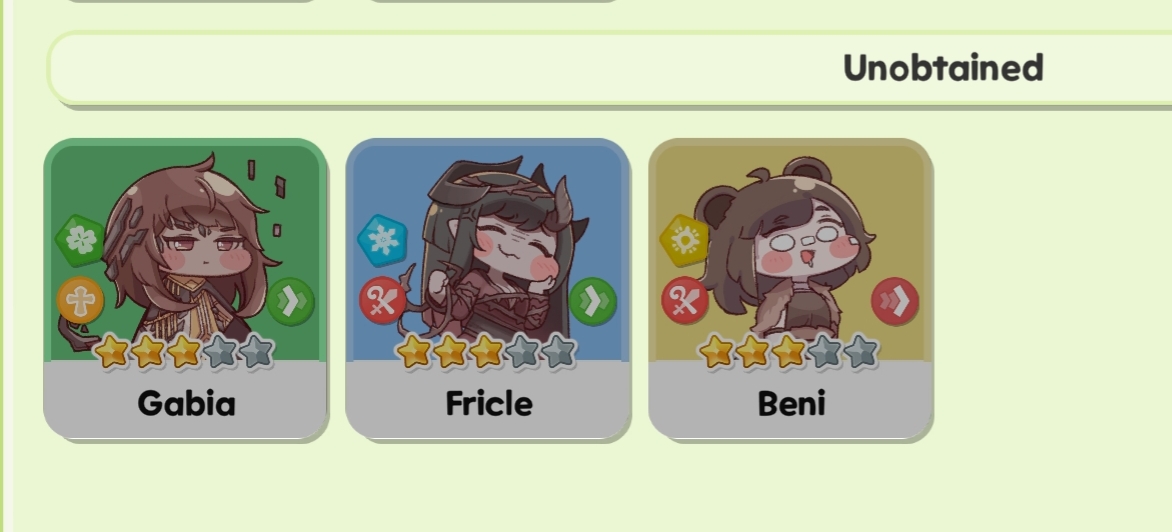Open Gabia's character portrait
1172x532 pixels.
(185, 250)
